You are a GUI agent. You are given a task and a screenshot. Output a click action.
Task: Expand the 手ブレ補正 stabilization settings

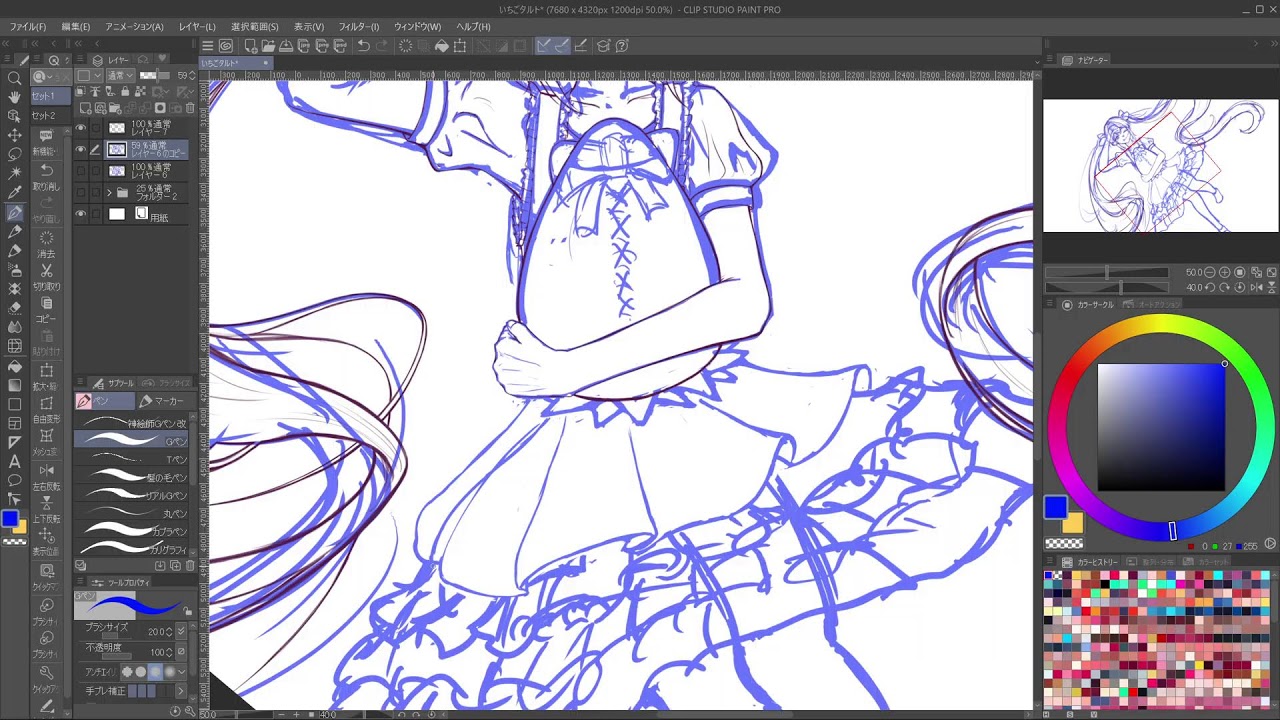point(182,691)
